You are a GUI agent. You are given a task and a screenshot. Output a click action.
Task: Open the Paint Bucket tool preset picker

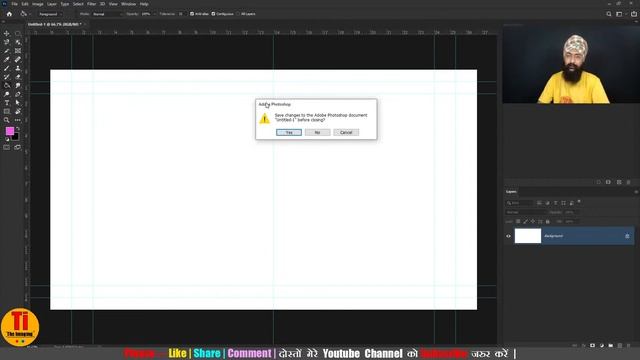pyautogui.click(x=25, y=14)
